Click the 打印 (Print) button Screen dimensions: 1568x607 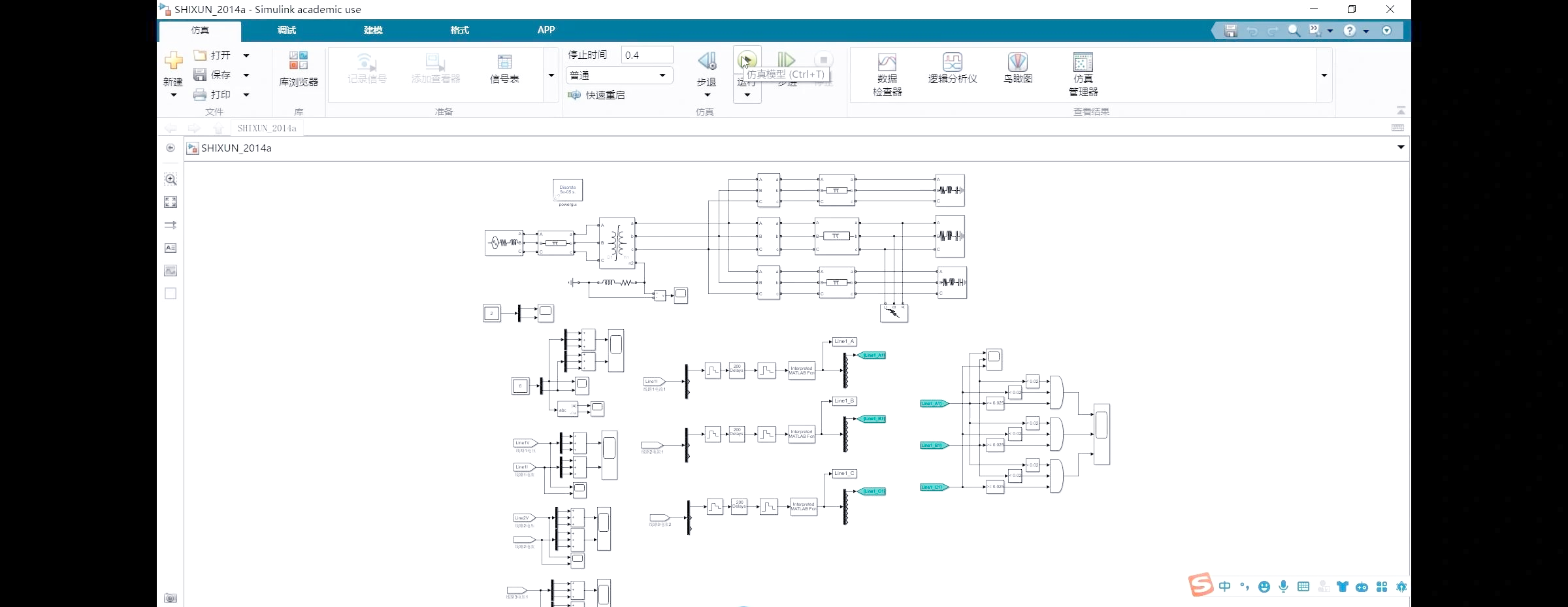point(213,95)
